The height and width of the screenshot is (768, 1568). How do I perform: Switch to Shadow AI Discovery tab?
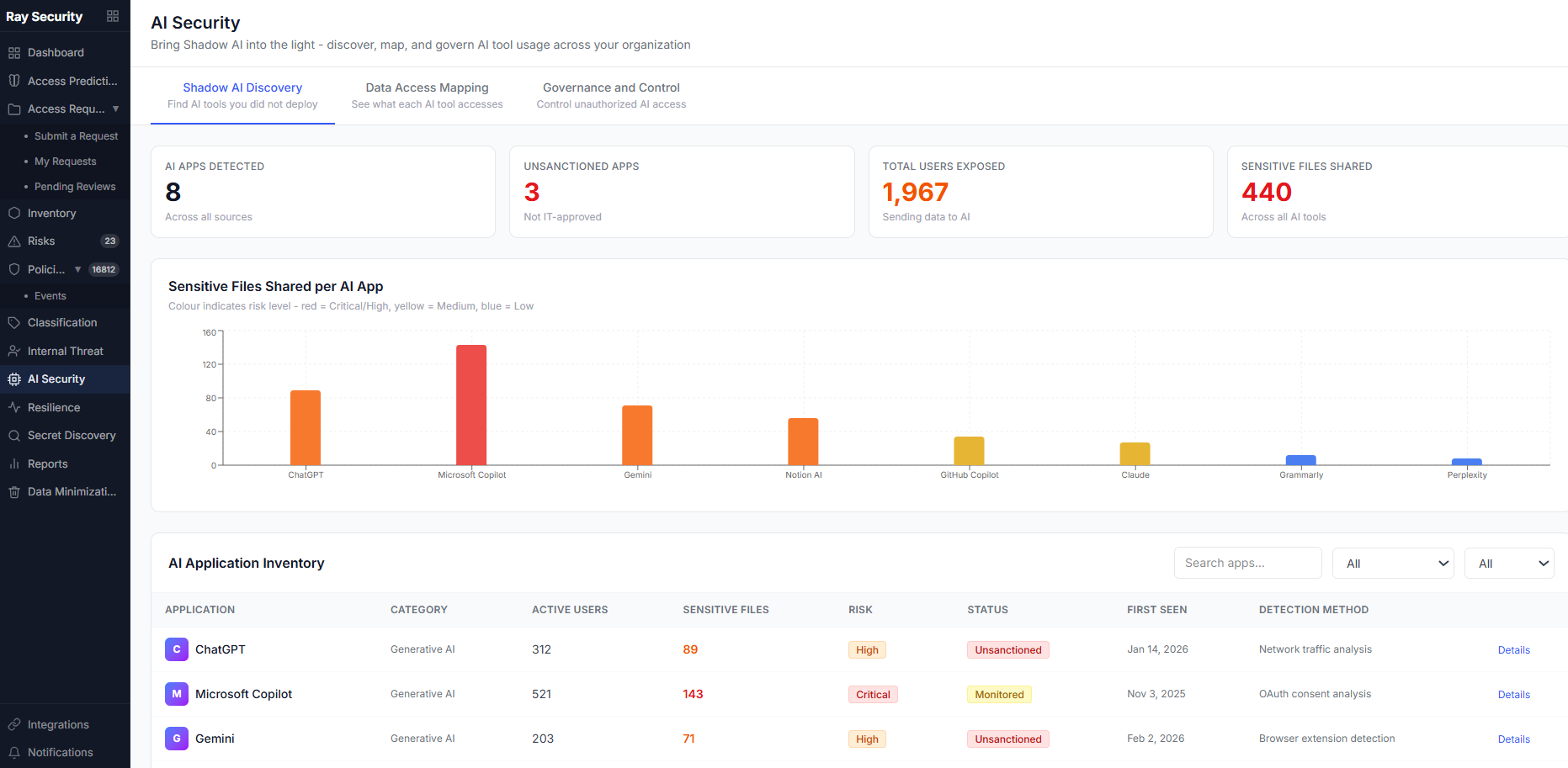[x=242, y=95]
